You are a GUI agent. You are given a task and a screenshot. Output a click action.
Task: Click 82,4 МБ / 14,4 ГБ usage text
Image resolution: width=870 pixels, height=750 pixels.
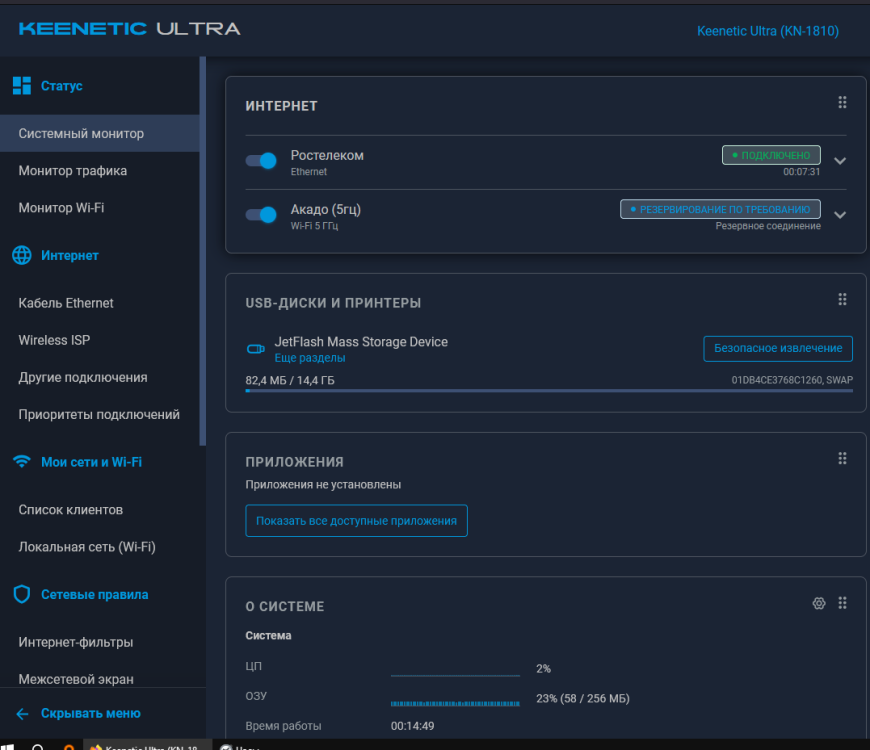point(290,381)
